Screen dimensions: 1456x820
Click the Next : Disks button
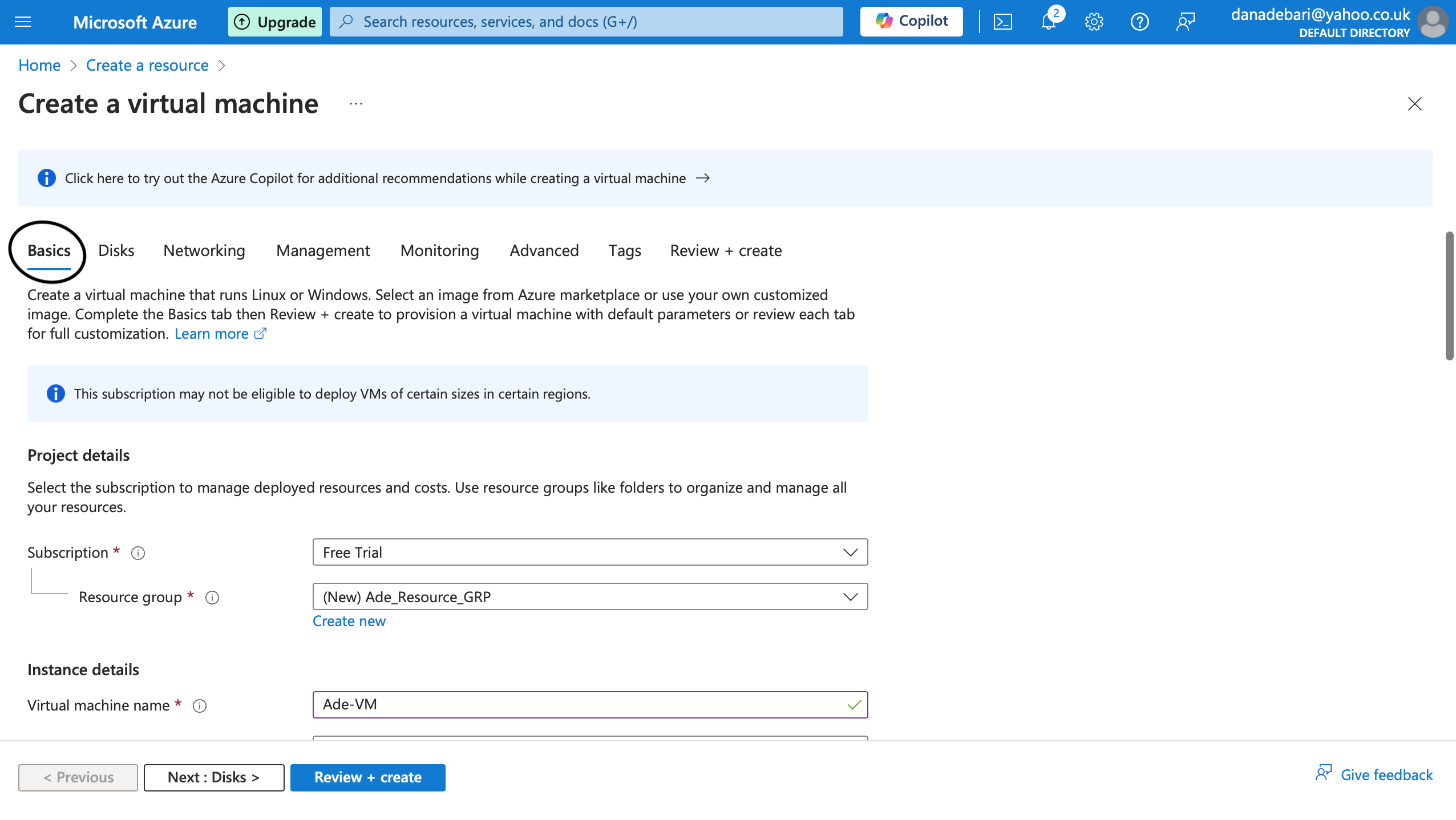pos(214,777)
